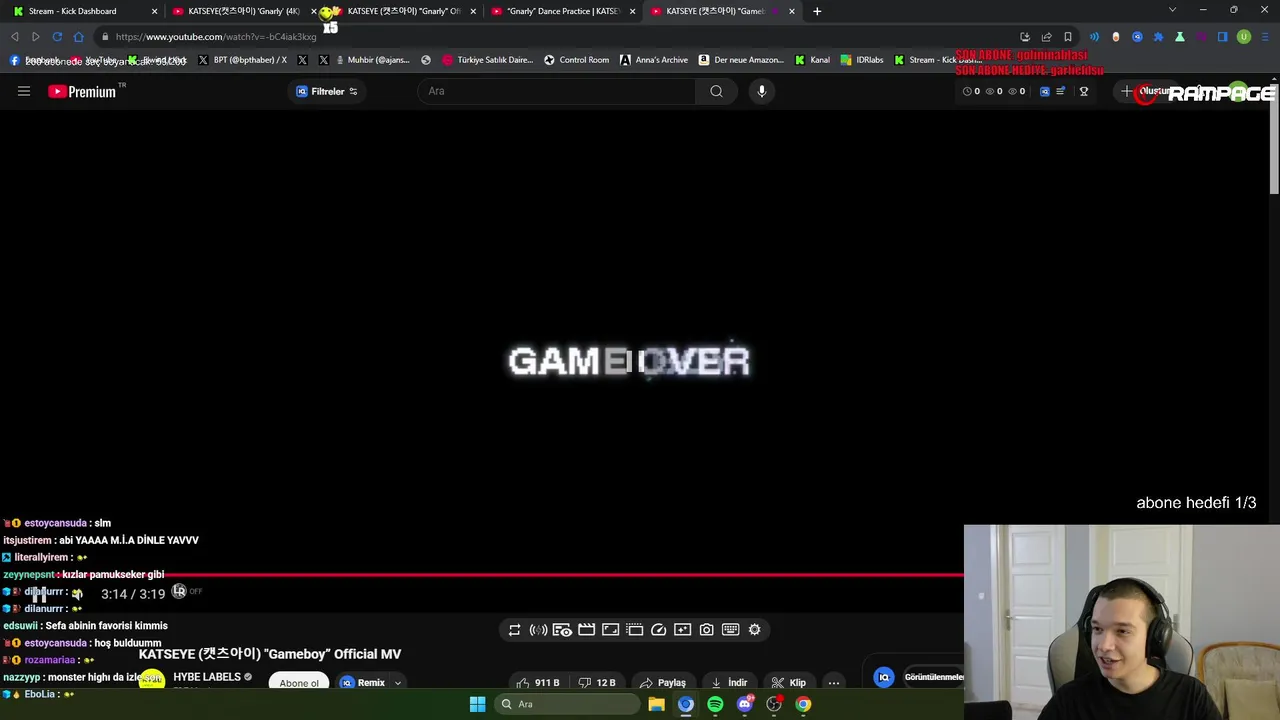Open Google Chrome from the taskbar
The width and height of the screenshot is (1280, 720).
pos(803,704)
